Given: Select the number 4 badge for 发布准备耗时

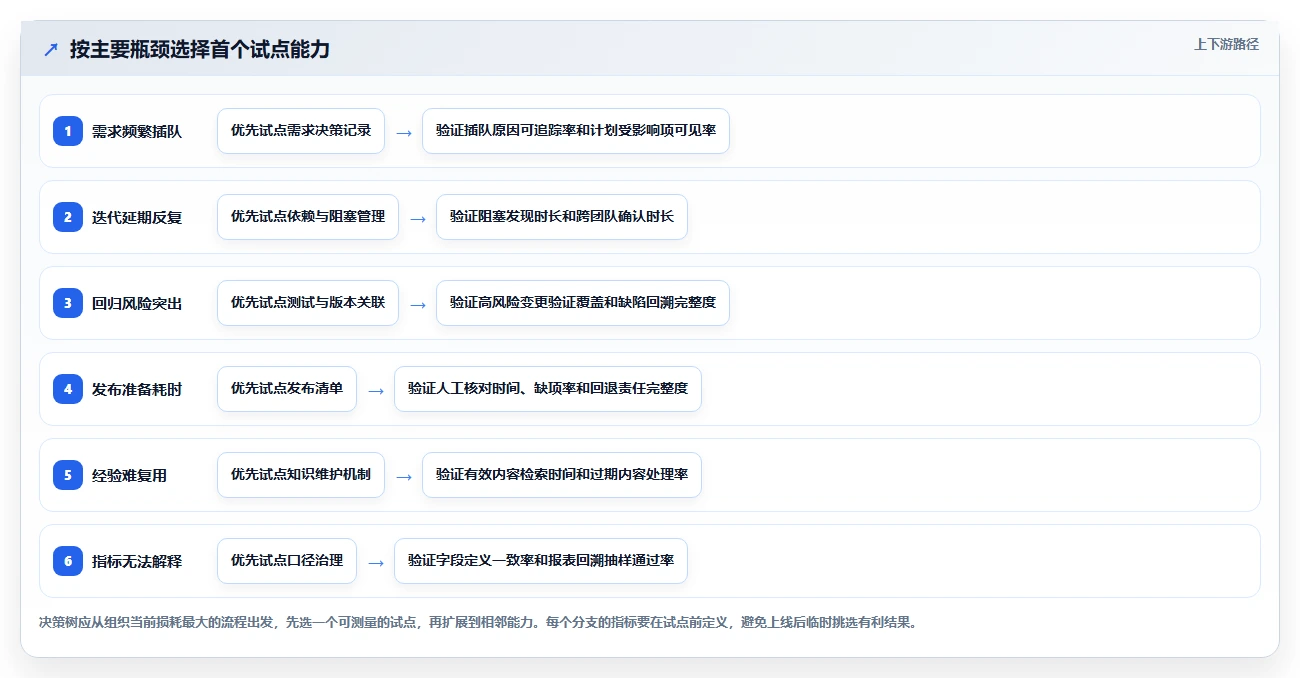Looking at the screenshot, I should 68,389.
